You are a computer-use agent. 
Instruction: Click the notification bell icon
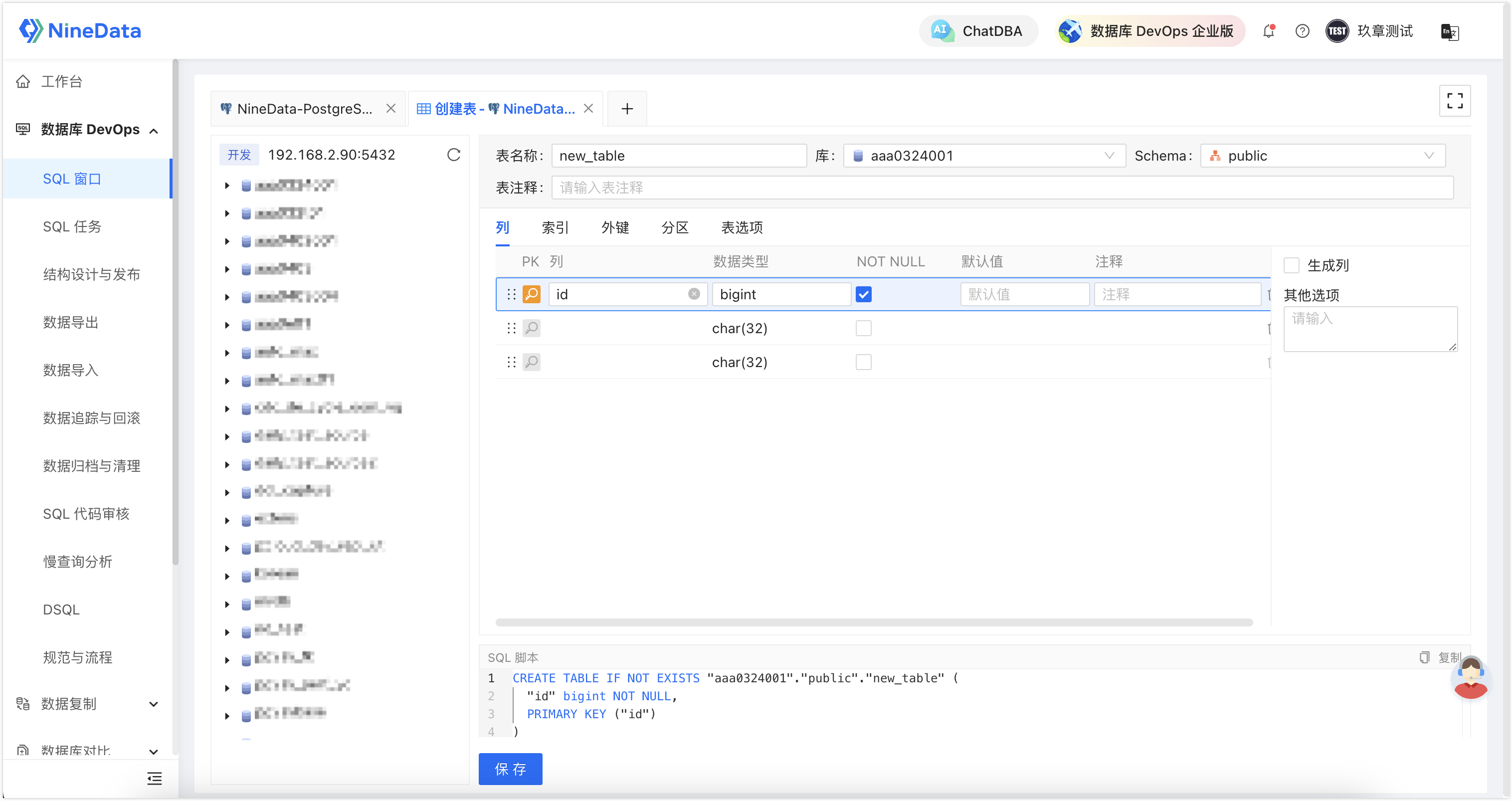point(1269,31)
